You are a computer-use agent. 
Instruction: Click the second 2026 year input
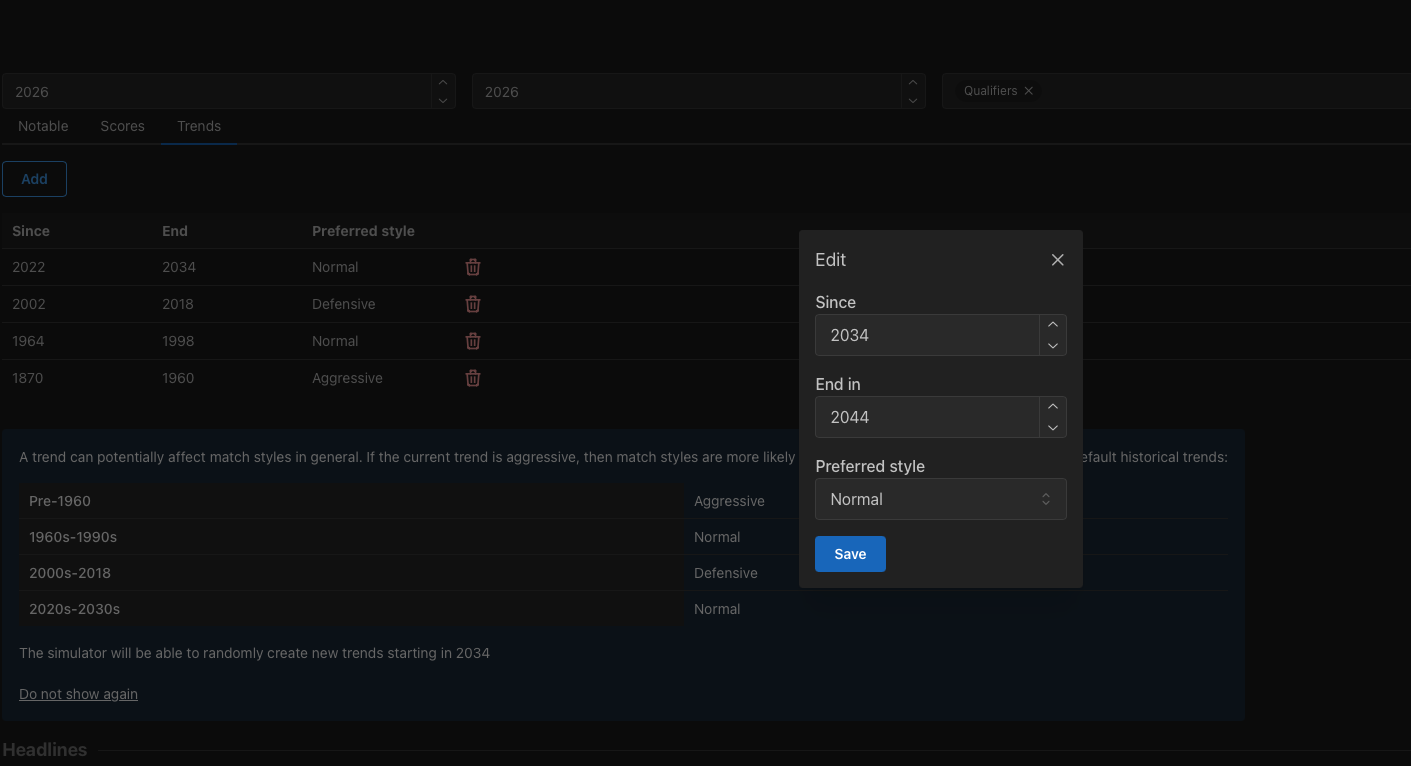coord(687,91)
